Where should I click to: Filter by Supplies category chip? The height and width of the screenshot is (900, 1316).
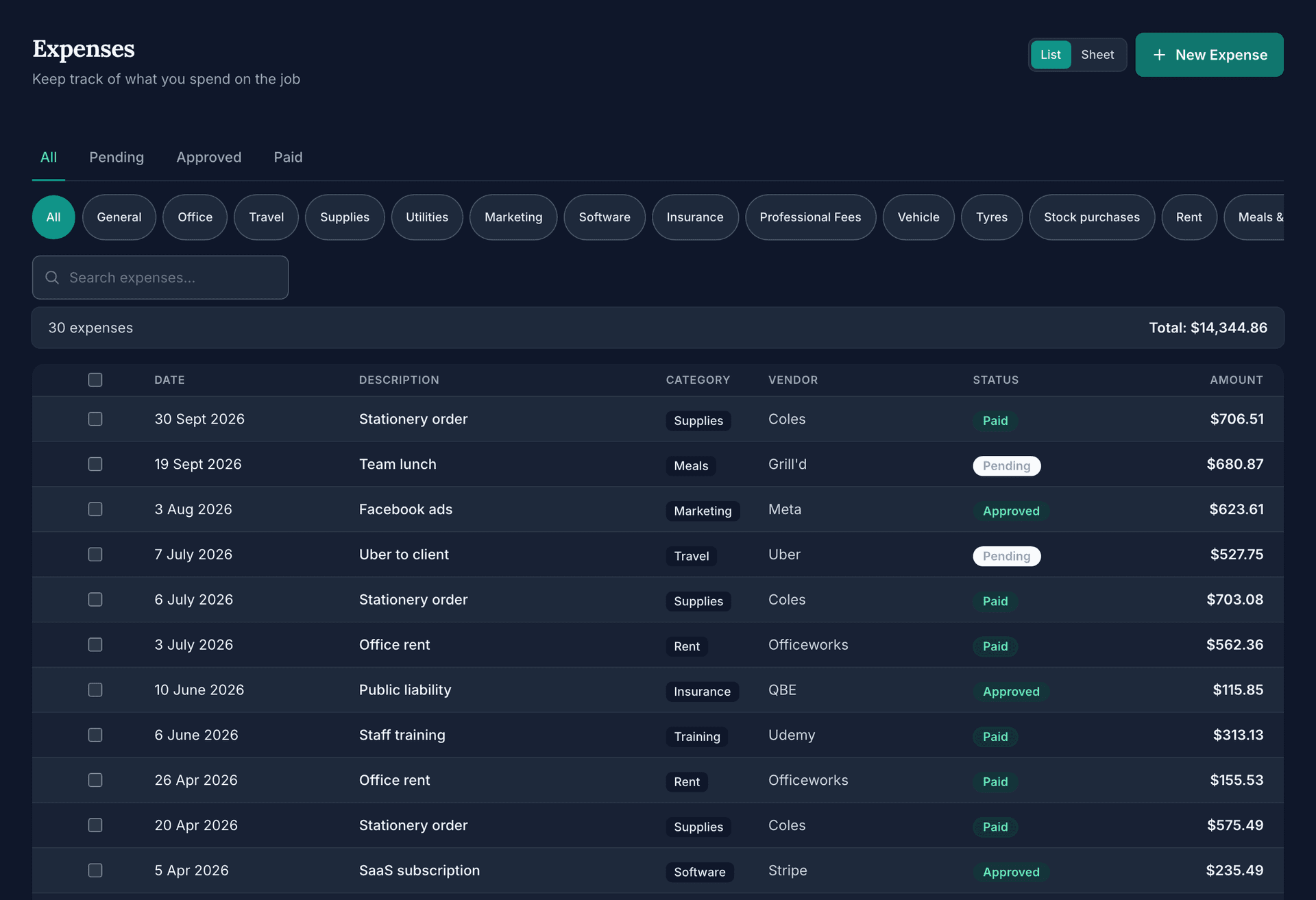(345, 217)
